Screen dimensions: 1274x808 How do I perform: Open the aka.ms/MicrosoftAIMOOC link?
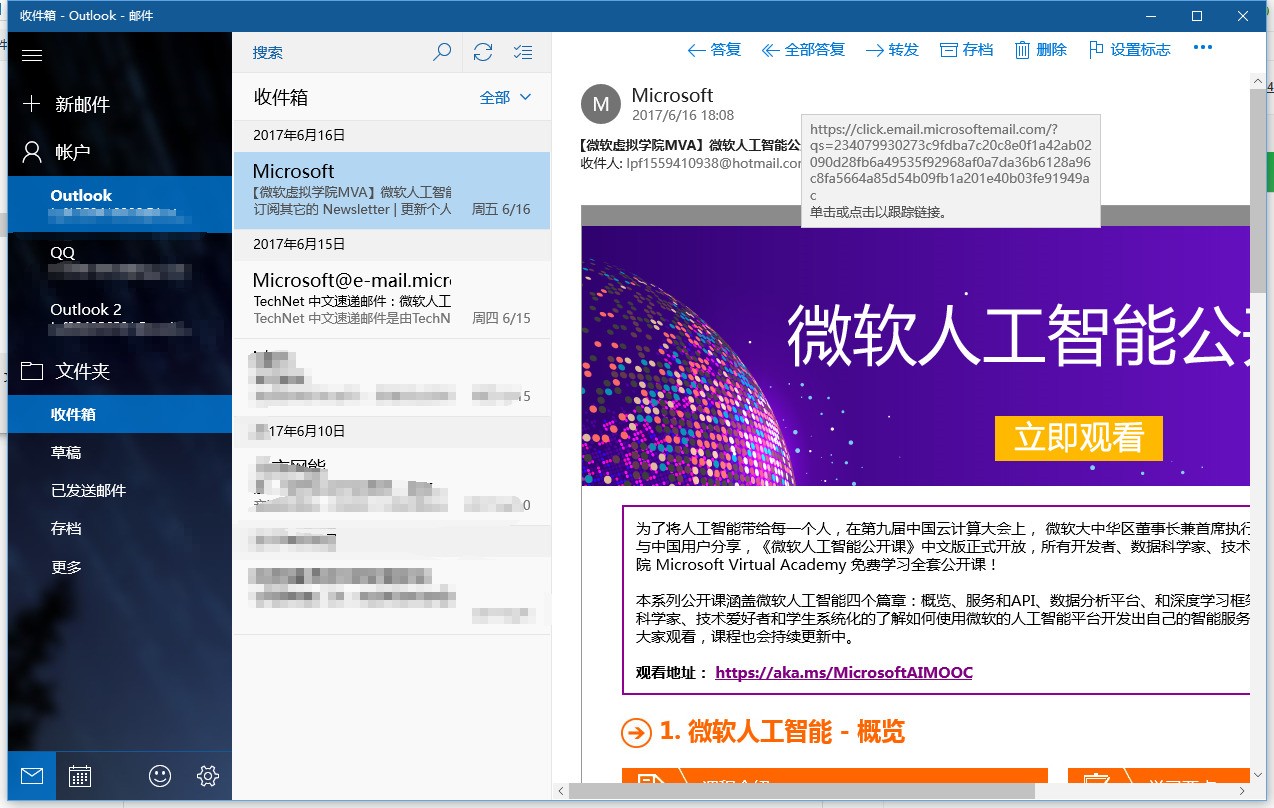point(843,673)
